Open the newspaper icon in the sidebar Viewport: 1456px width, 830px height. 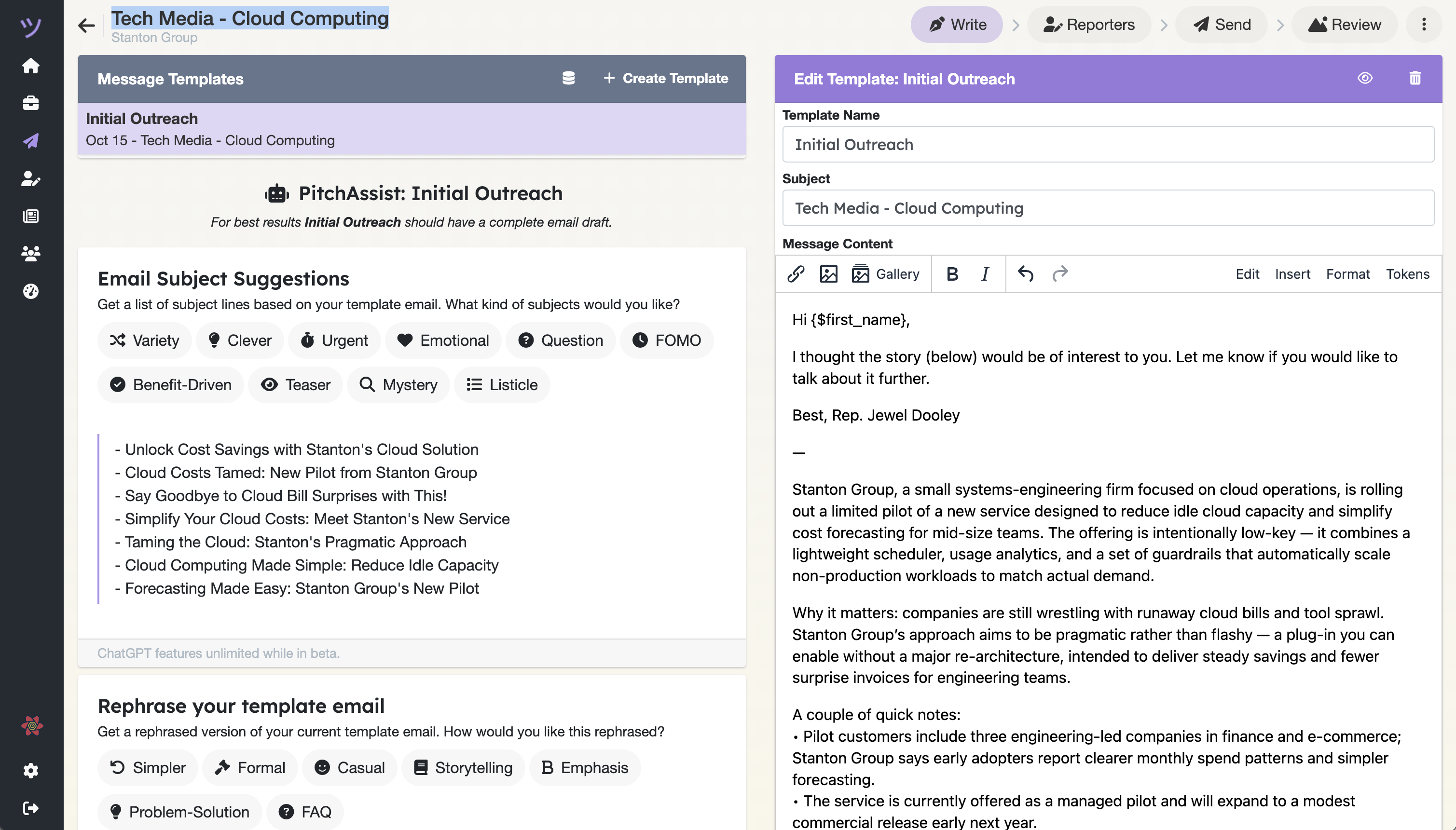point(31,216)
